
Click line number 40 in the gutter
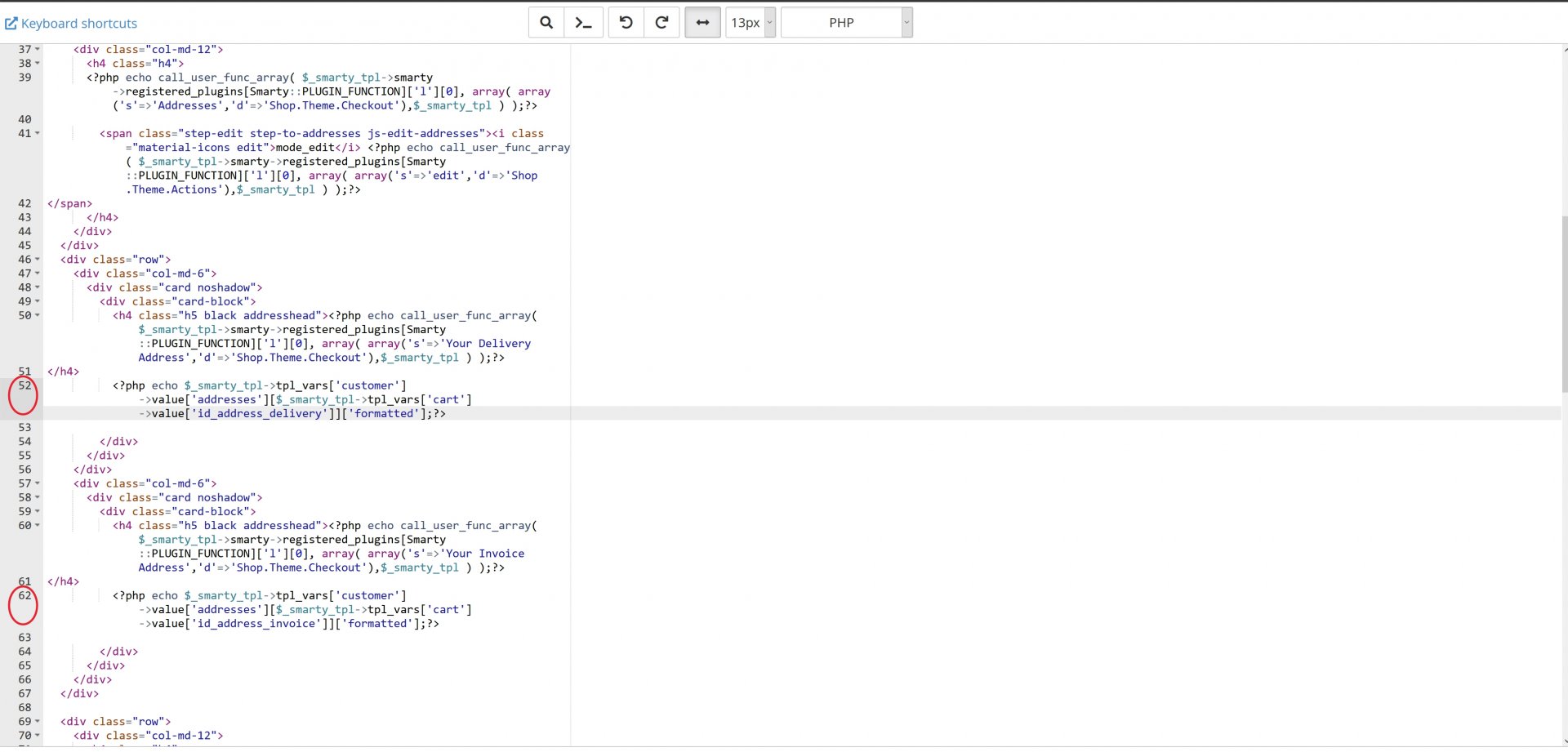pos(24,119)
